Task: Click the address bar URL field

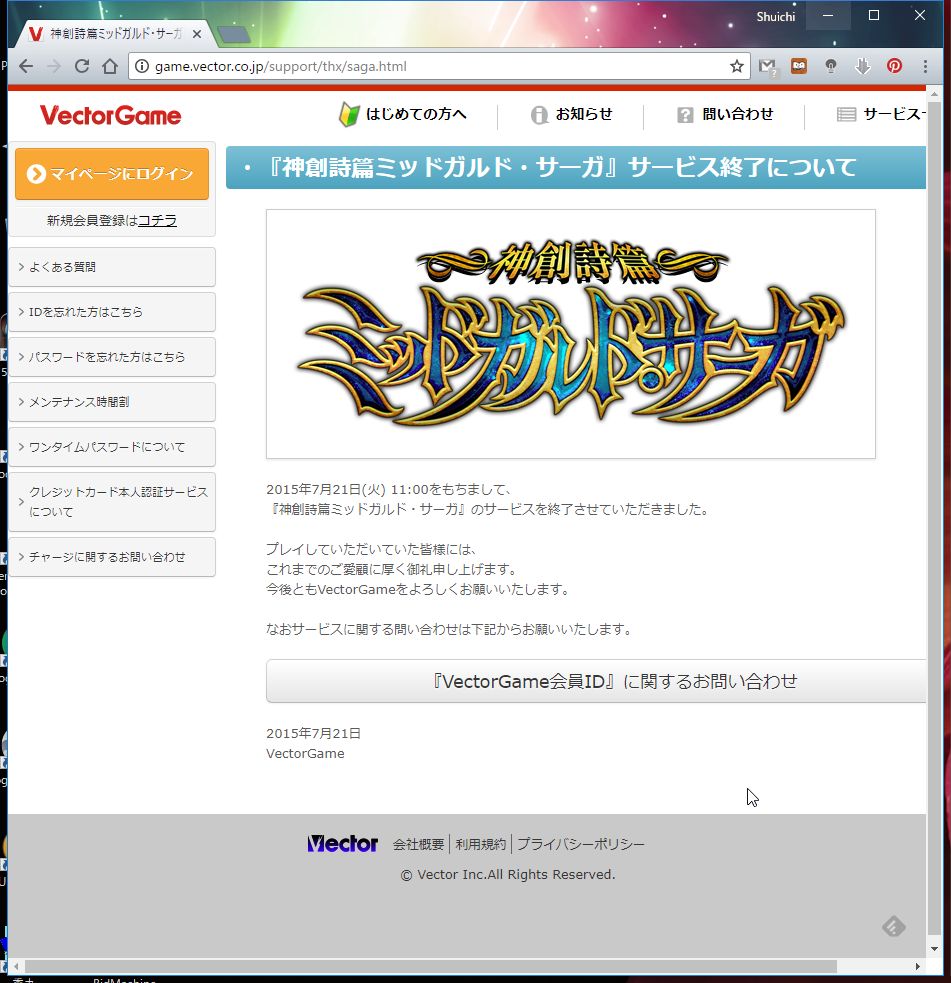Action: point(439,66)
